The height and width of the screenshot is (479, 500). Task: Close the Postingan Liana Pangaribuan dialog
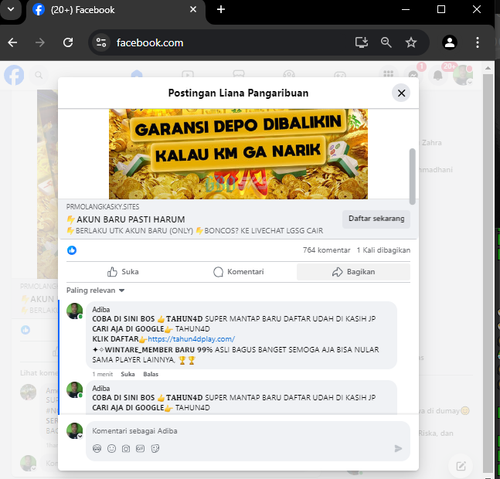click(401, 93)
